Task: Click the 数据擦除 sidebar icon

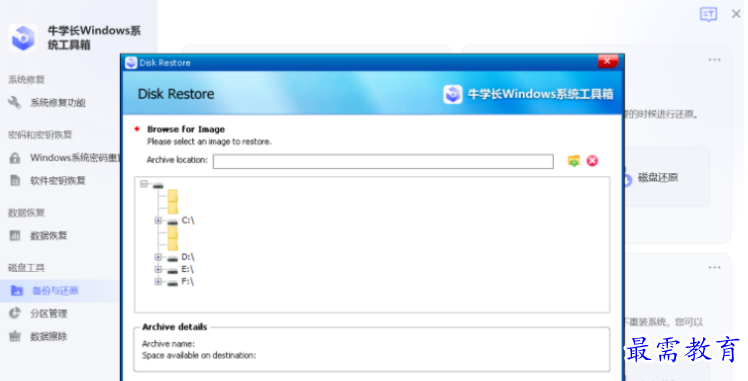Action: point(15,336)
